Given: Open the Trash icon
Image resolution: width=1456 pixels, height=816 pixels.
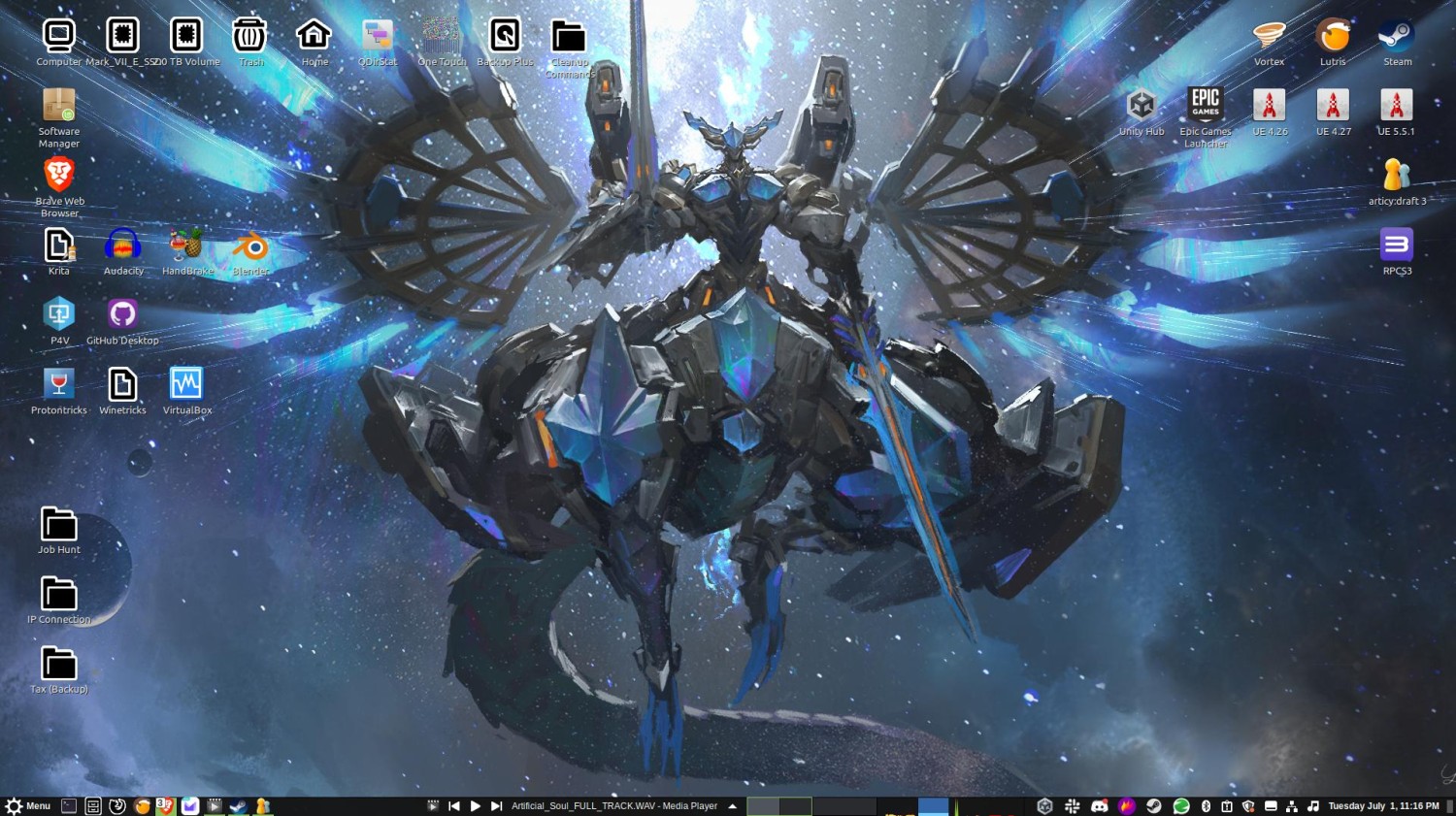Looking at the screenshot, I should [250, 42].
